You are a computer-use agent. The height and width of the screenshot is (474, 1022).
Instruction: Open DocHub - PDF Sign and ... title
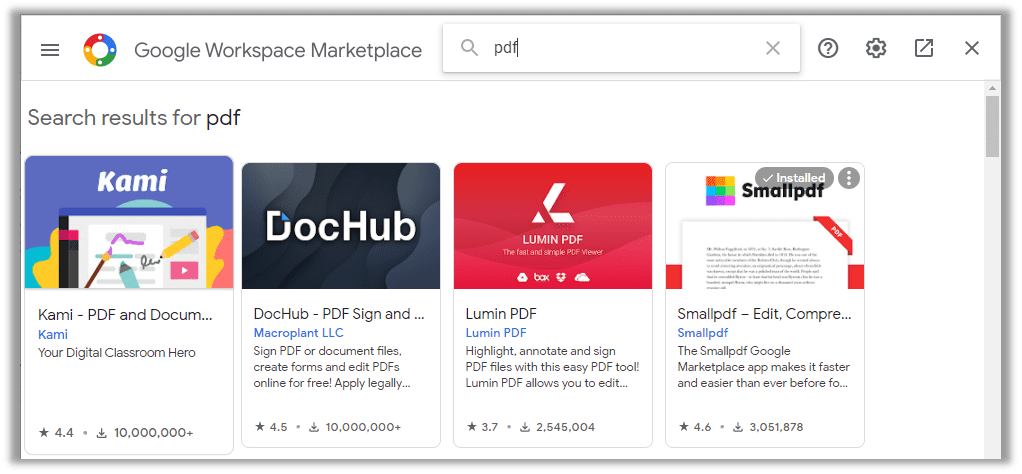(339, 314)
